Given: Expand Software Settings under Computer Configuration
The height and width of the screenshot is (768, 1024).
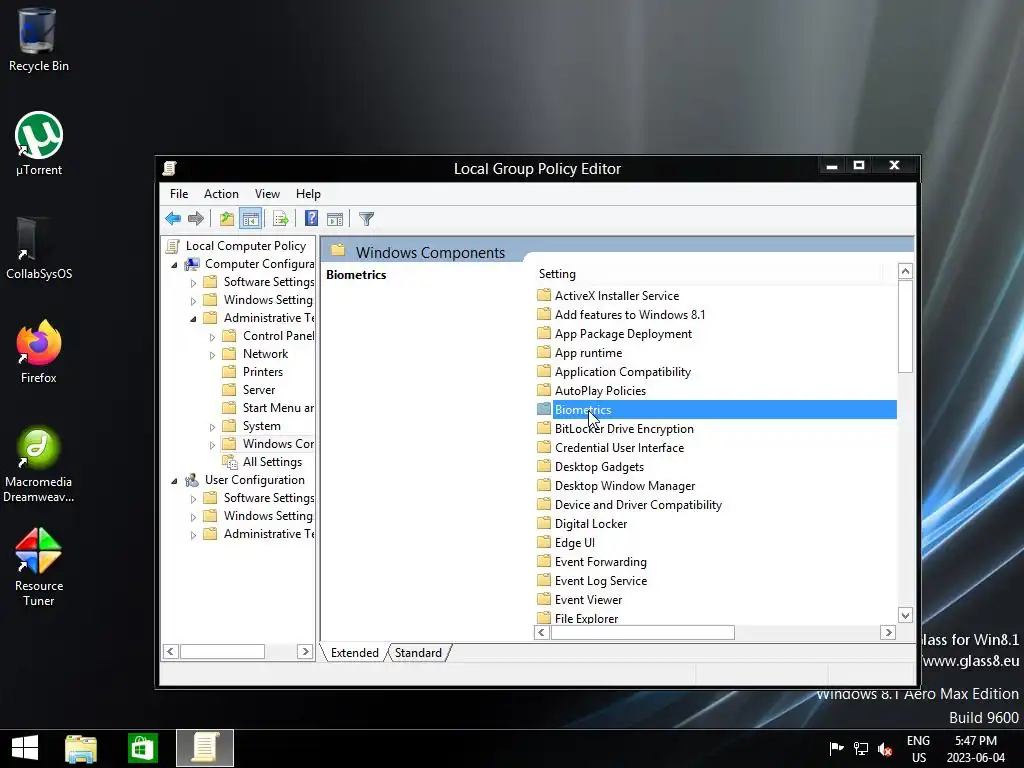Looking at the screenshot, I should tap(193, 283).
